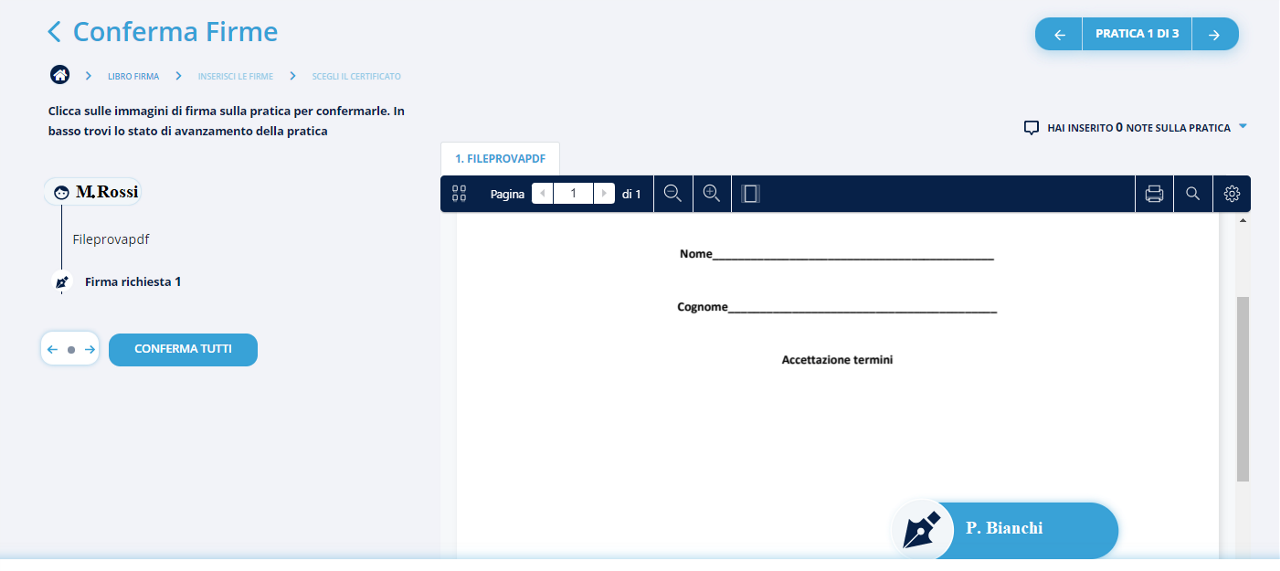Open Inserisci le Firme breadcrumb link
This screenshot has height=571, width=1280.
(x=235, y=76)
